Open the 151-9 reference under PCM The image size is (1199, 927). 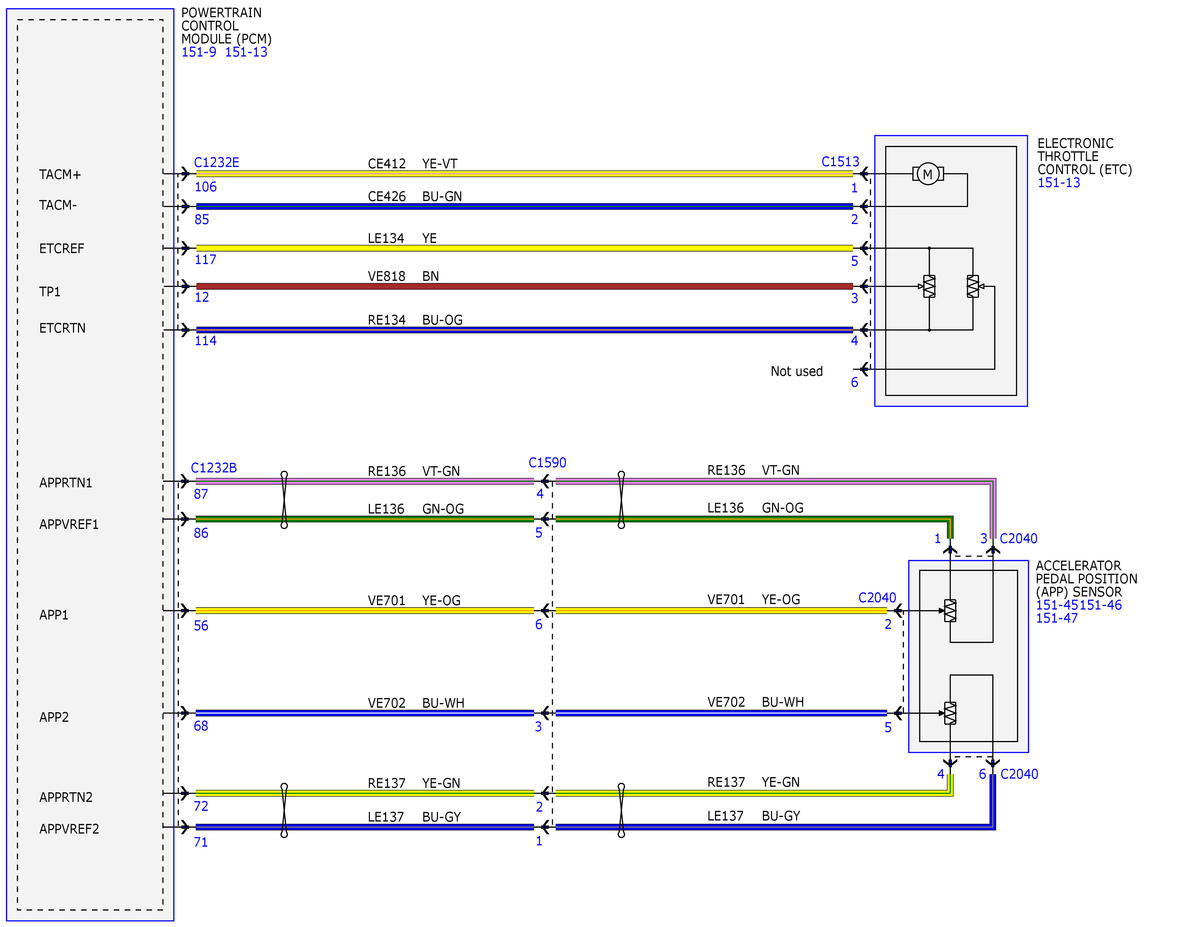point(199,52)
